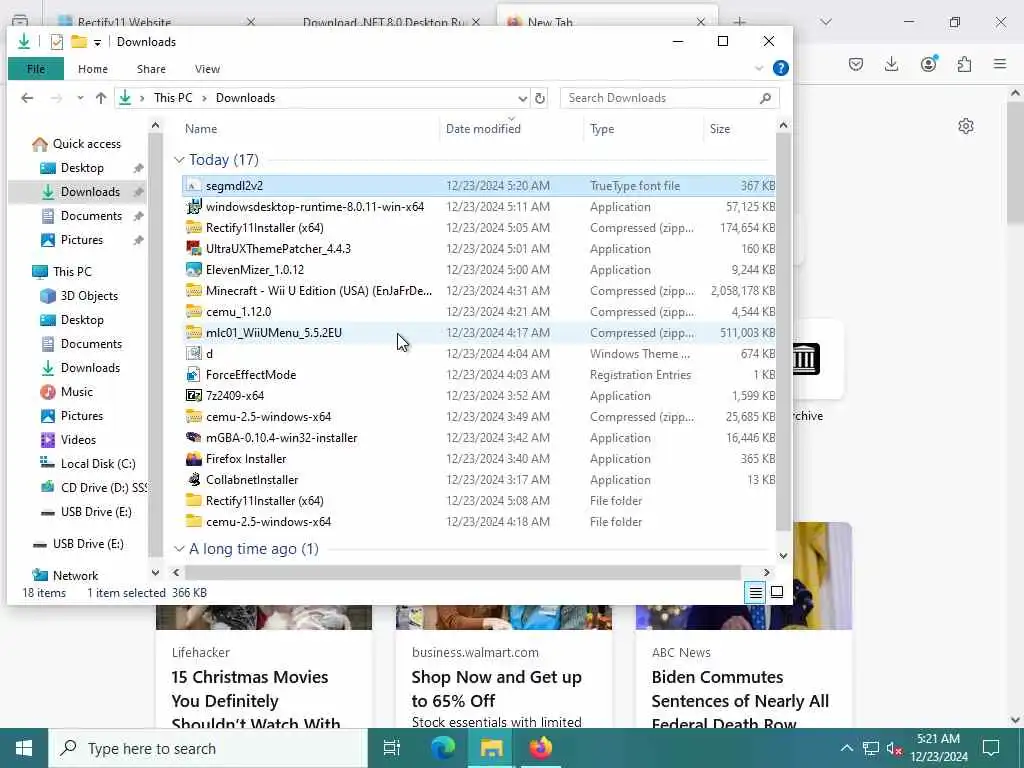The height and width of the screenshot is (768, 1024).
Task: Click the muted volume tray icon
Action: [894, 748]
